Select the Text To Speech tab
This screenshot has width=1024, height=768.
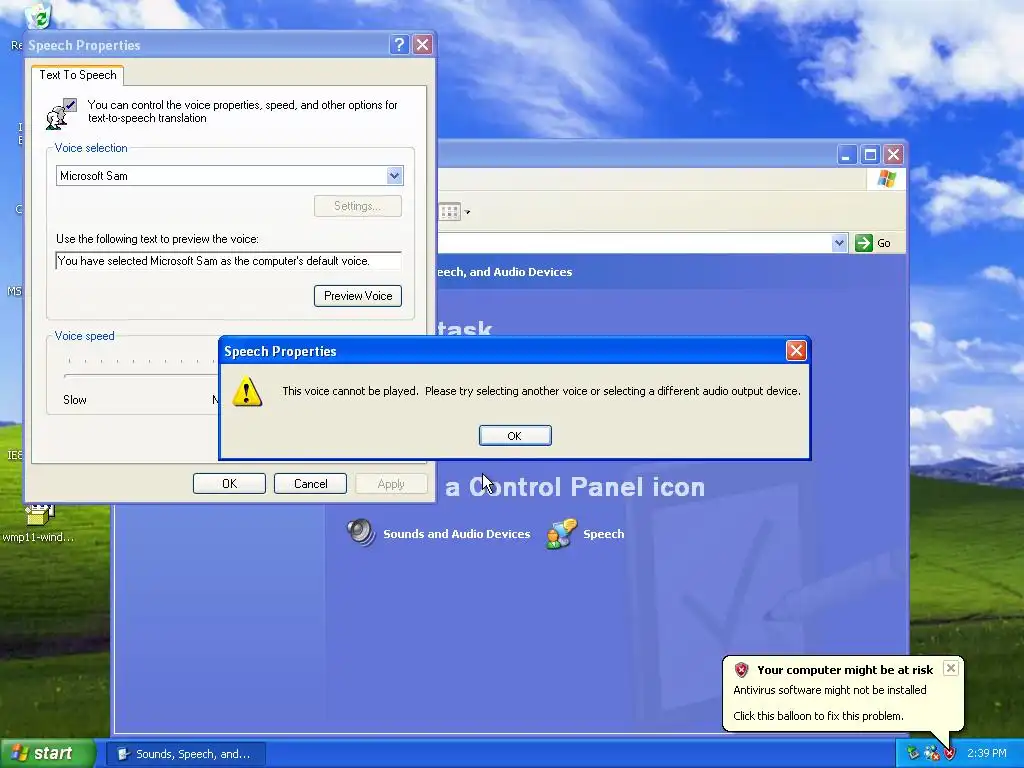[x=78, y=74]
